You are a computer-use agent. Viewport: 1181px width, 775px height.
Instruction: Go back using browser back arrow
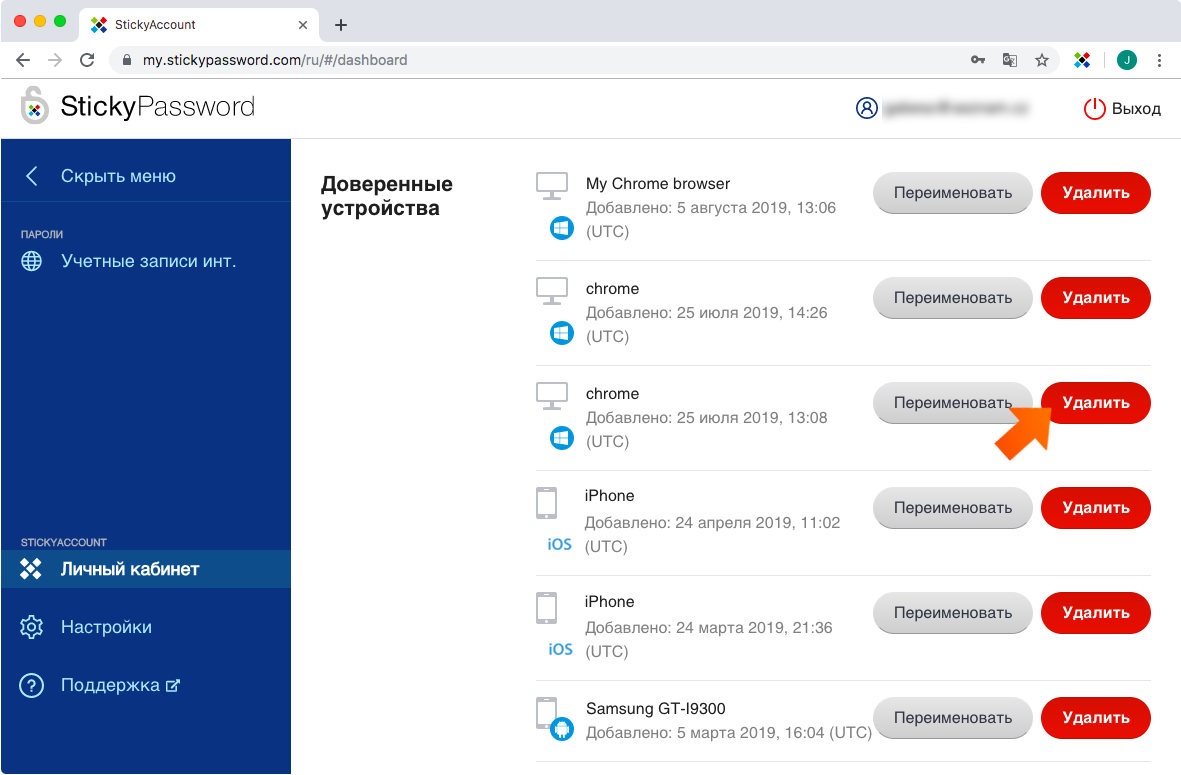tap(23, 60)
